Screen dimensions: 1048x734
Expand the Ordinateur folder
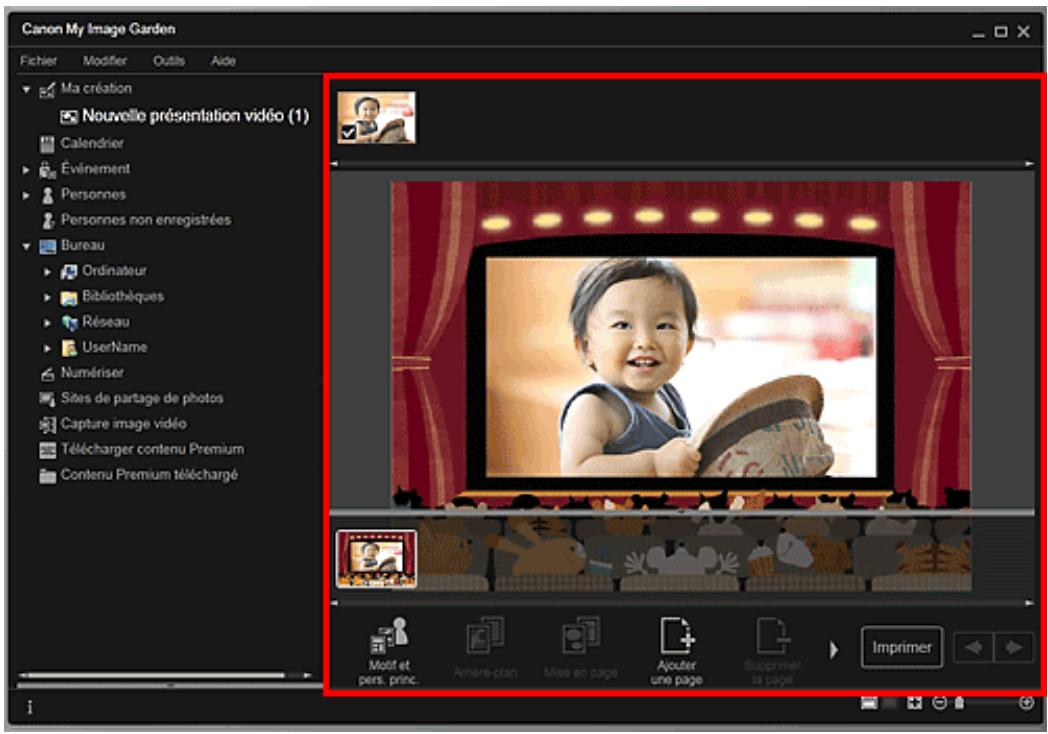[x=46, y=271]
